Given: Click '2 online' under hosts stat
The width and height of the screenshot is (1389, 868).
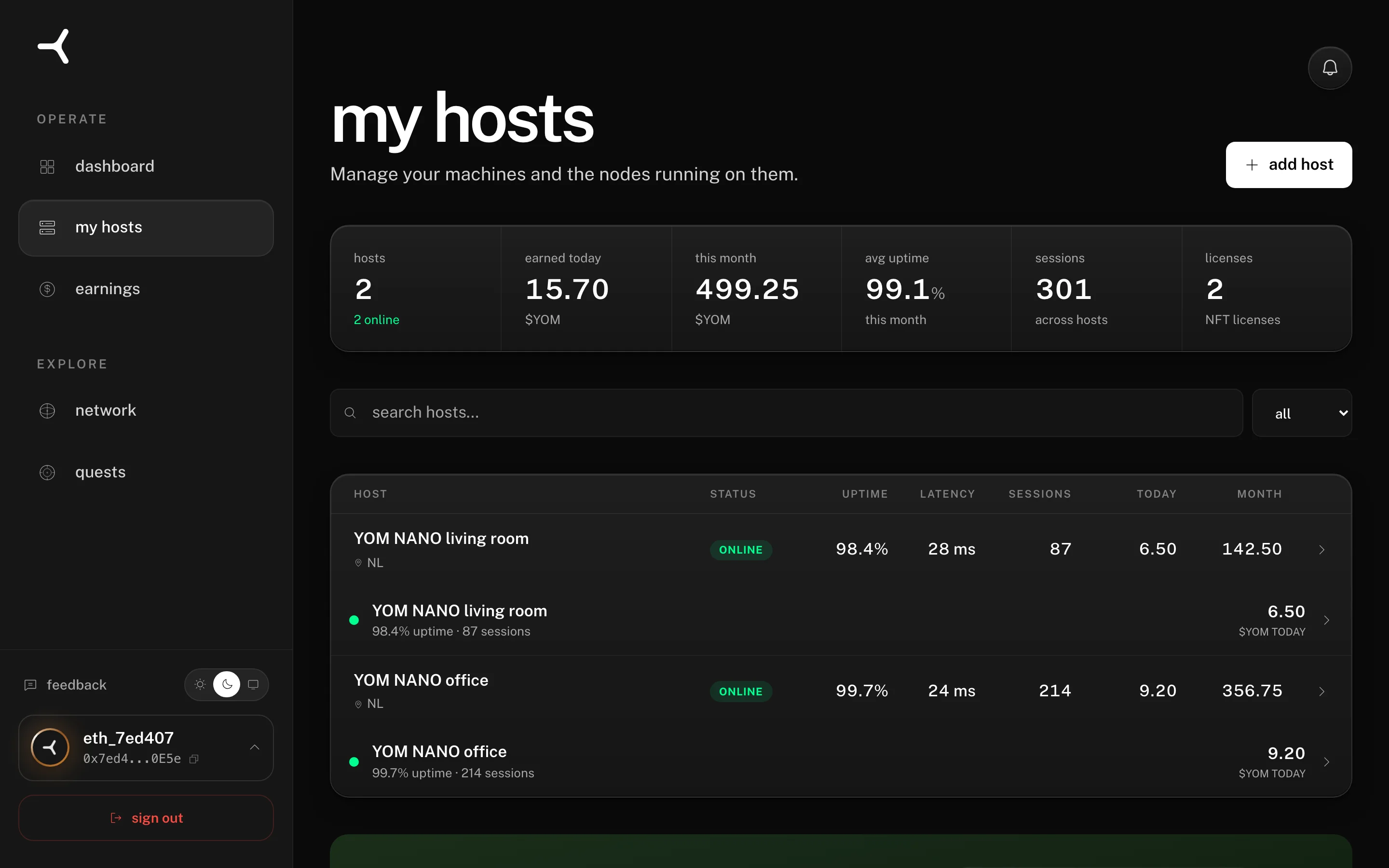Looking at the screenshot, I should click(x=377, y=320).
